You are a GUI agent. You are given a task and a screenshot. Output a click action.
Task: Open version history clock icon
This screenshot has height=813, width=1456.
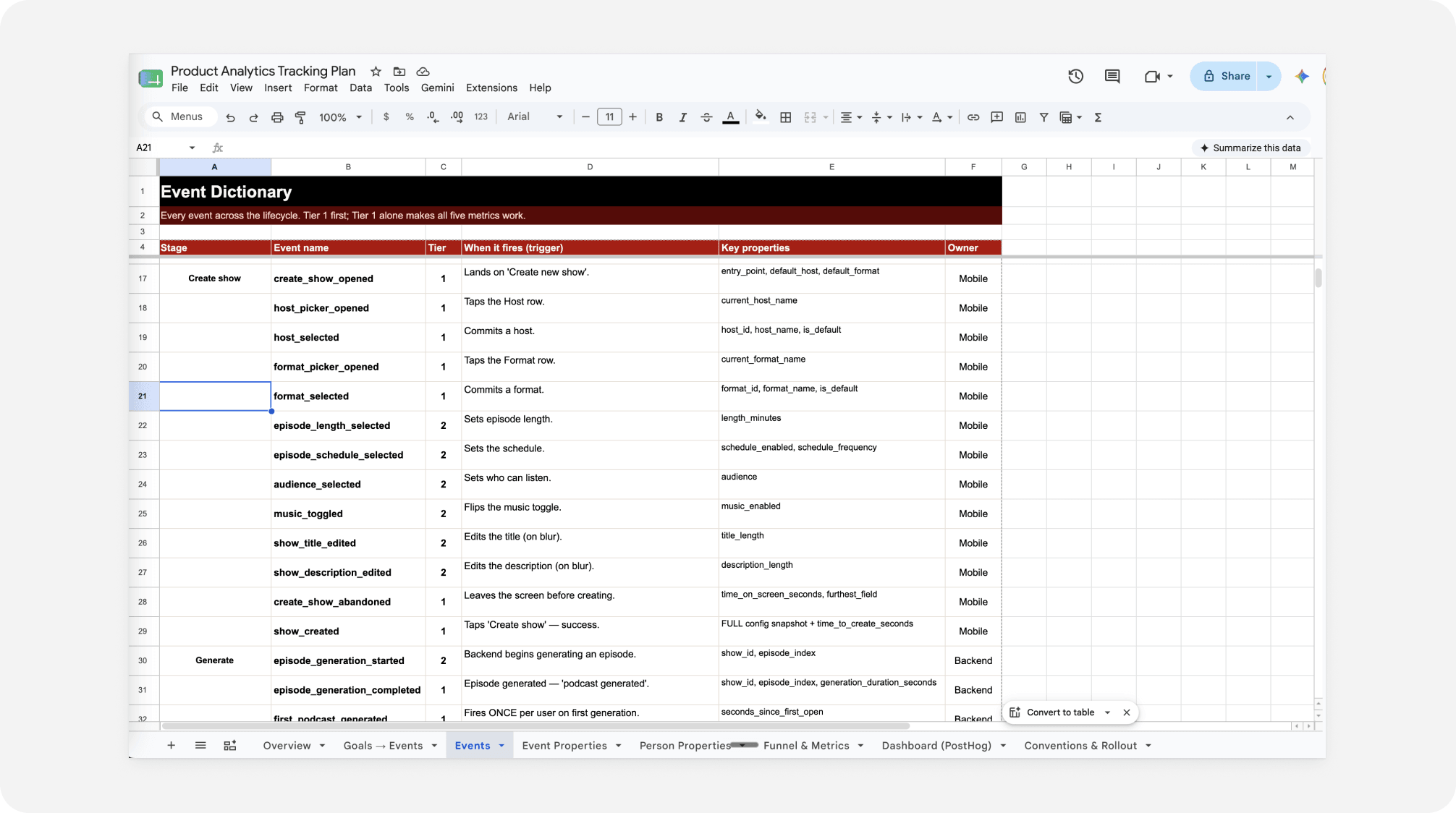[x=1075, y=76]
